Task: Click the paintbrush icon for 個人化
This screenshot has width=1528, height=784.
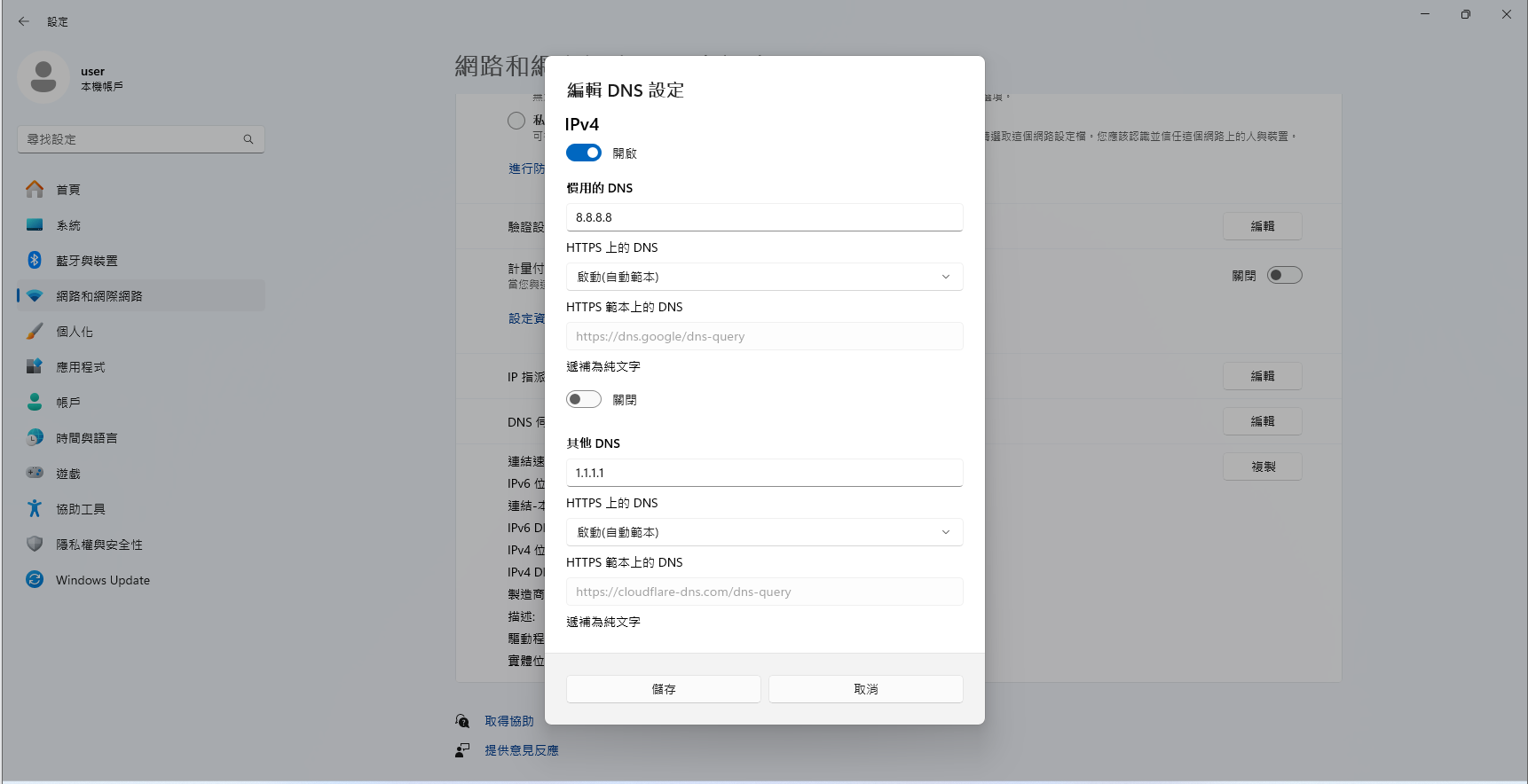Action: click(x=35, y=331)
